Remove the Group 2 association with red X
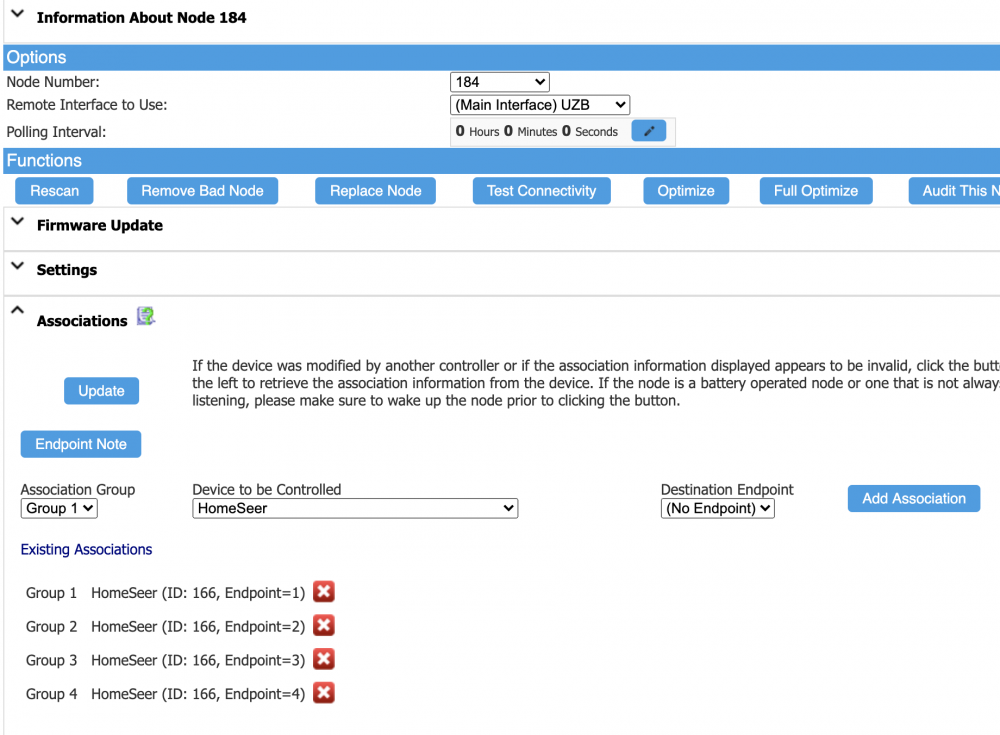 tap(323, 626)
